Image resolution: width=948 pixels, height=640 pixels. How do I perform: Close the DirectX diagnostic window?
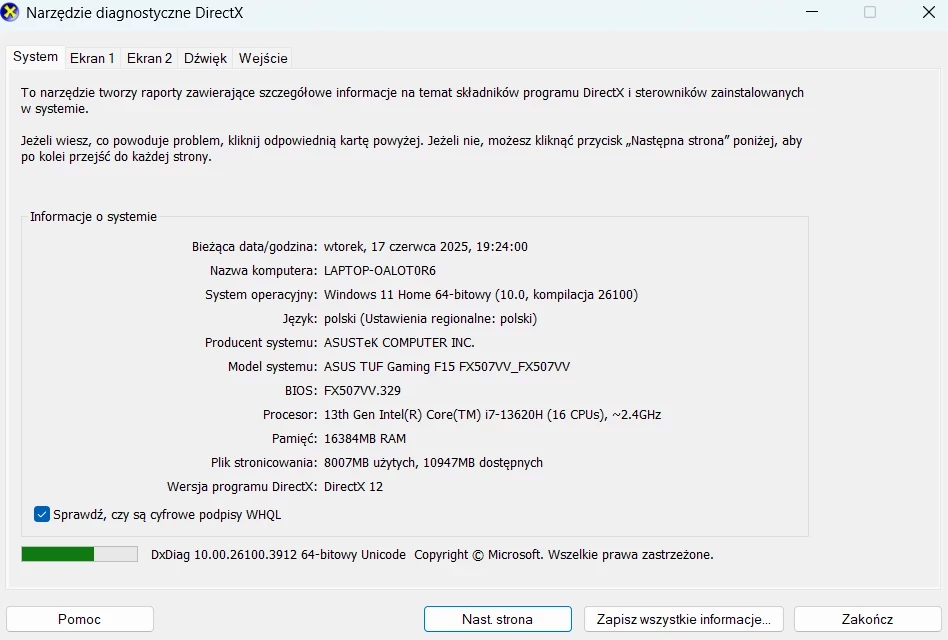click(x=929, y=12)
